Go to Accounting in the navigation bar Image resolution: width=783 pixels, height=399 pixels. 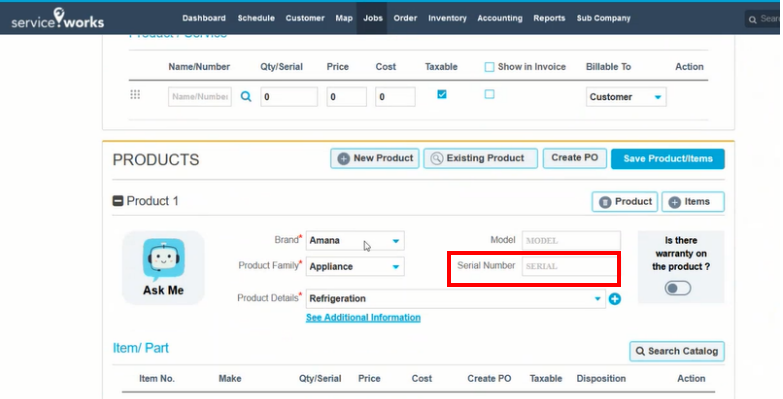tap(500, 18)
